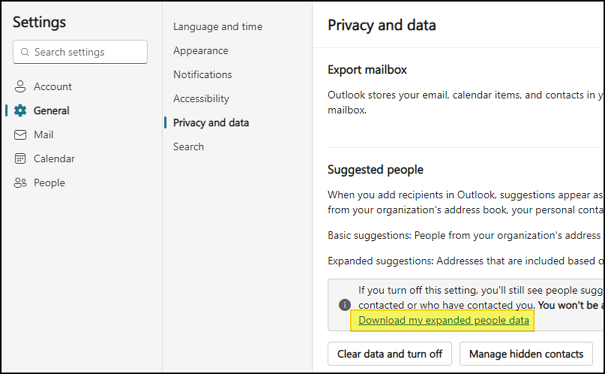
Task: Click the People icon in sidebar
Action: pos(20,183)
